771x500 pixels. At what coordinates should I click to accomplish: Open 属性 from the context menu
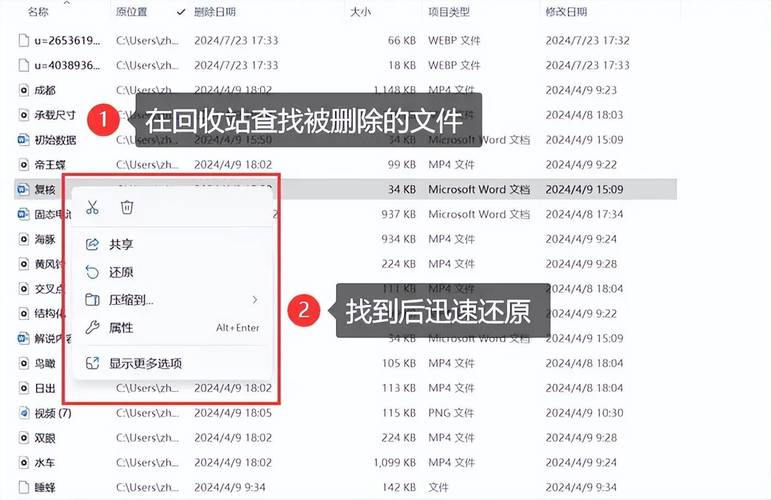pos(121,327)
